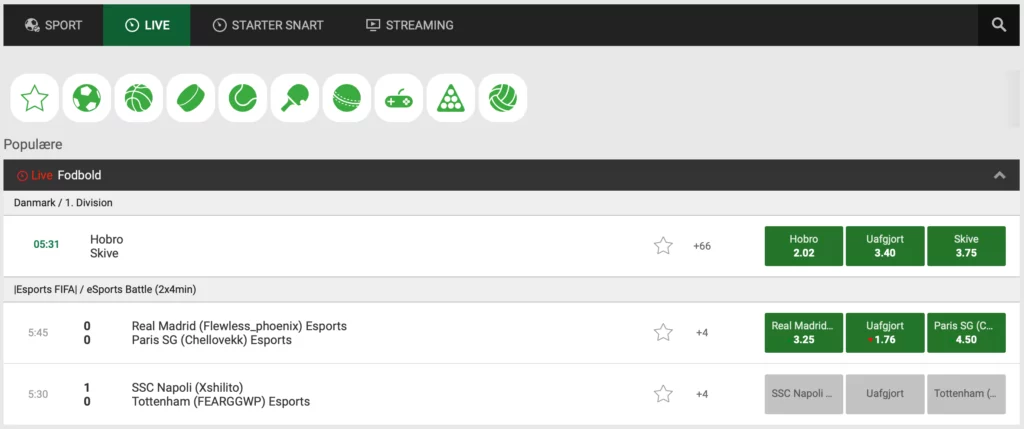Bet on Hobro at odds 2.02

coord(803,246)
